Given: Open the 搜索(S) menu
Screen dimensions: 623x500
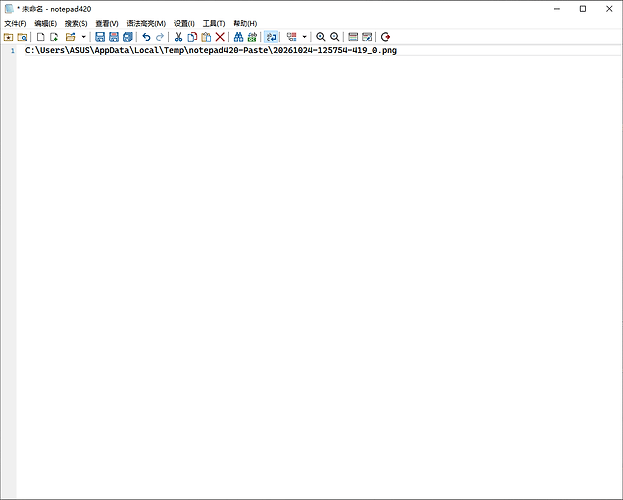Looking at the screenshot, I should (x=76, y=23).
